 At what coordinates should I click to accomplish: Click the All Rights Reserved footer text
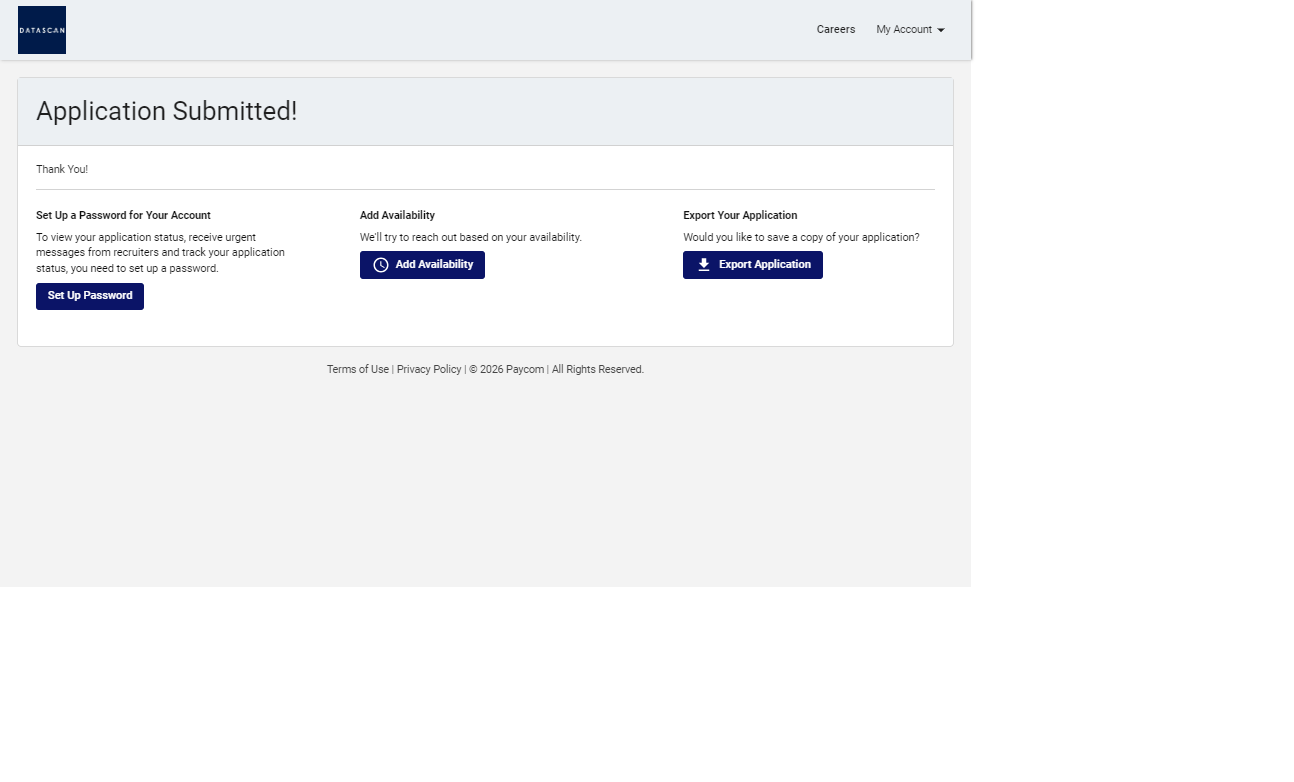tap(598, 370)
